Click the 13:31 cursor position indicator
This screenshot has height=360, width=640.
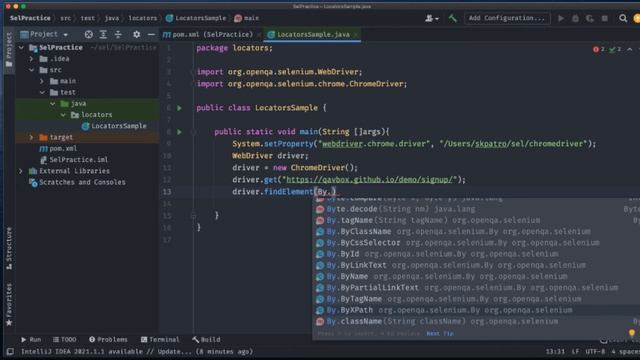click(555, 351)
